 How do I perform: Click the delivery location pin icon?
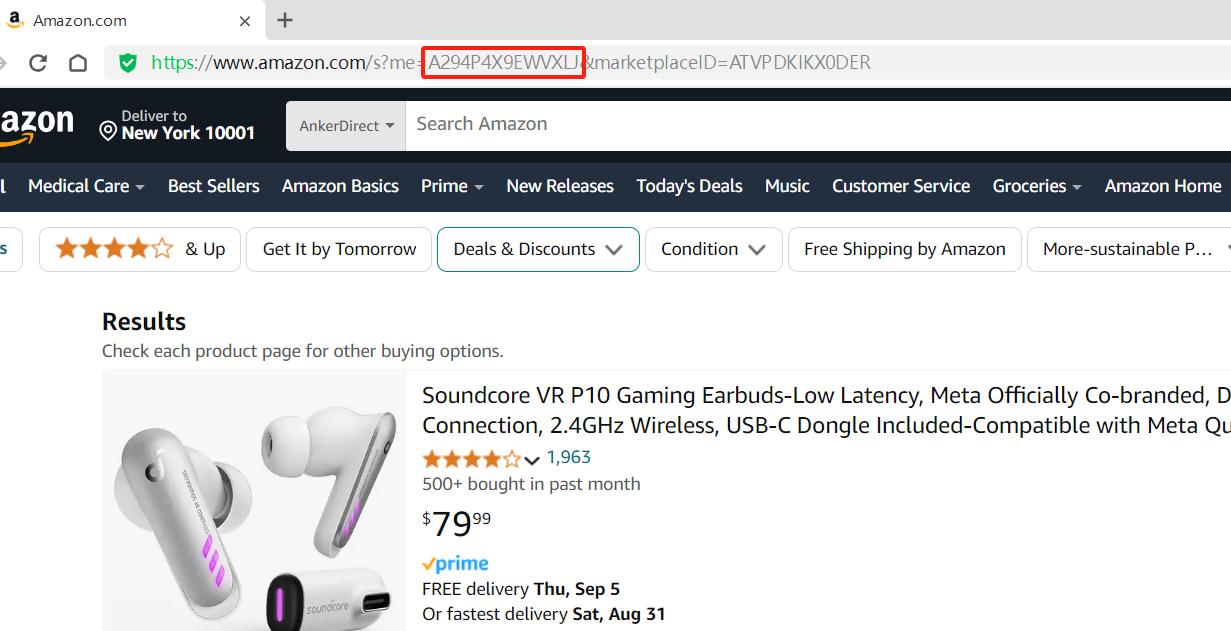[108, 131]
